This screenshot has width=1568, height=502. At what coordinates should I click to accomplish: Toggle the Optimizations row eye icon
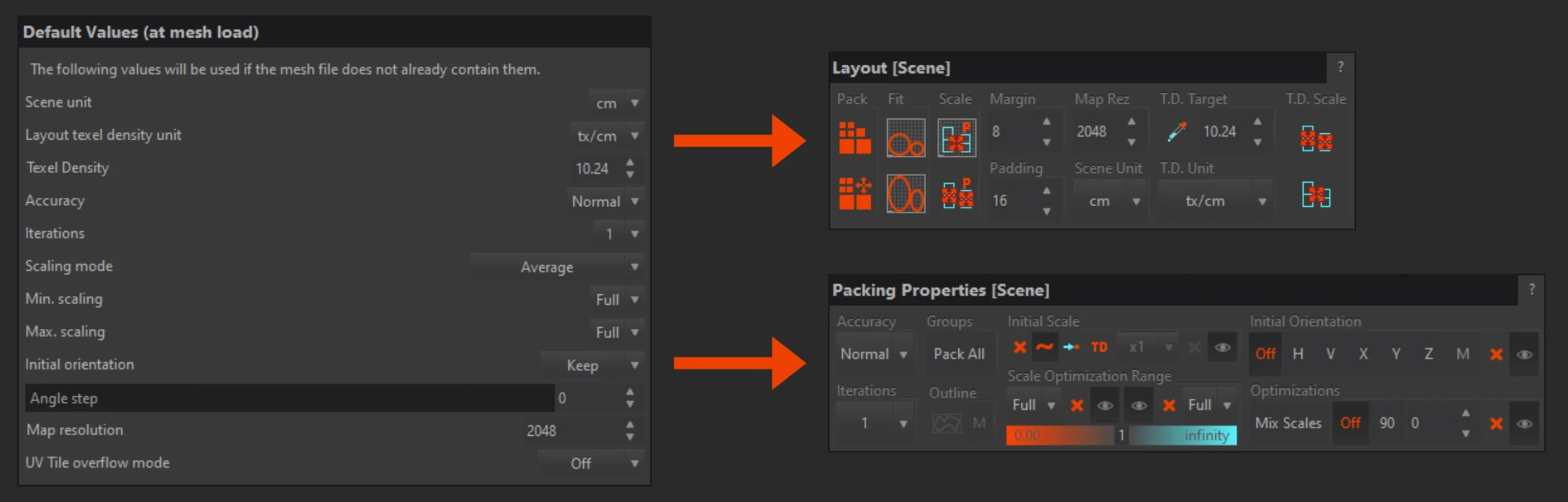1524,424
